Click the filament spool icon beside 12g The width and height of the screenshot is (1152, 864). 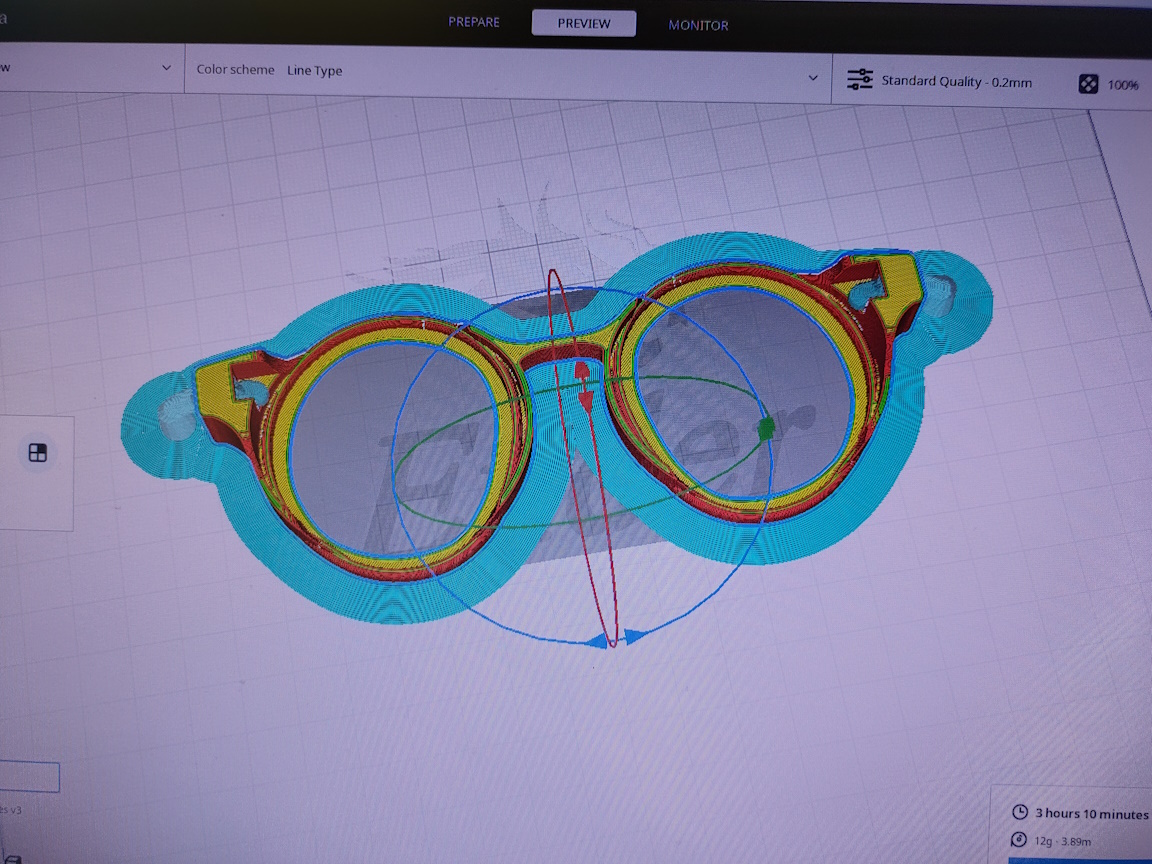pyautogui.click(x=1020, y=840)
